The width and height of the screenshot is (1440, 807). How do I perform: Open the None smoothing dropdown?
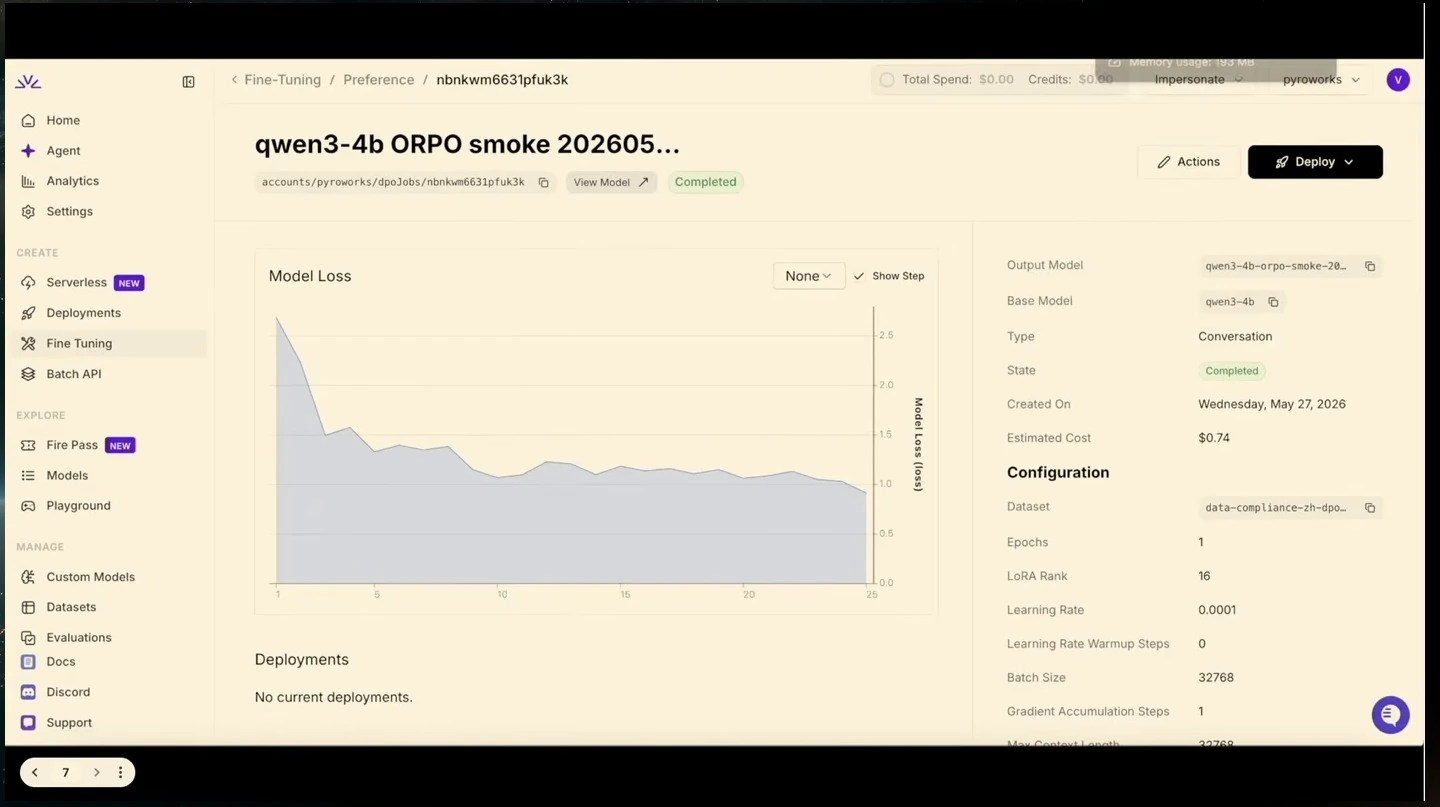click(808, 276)
